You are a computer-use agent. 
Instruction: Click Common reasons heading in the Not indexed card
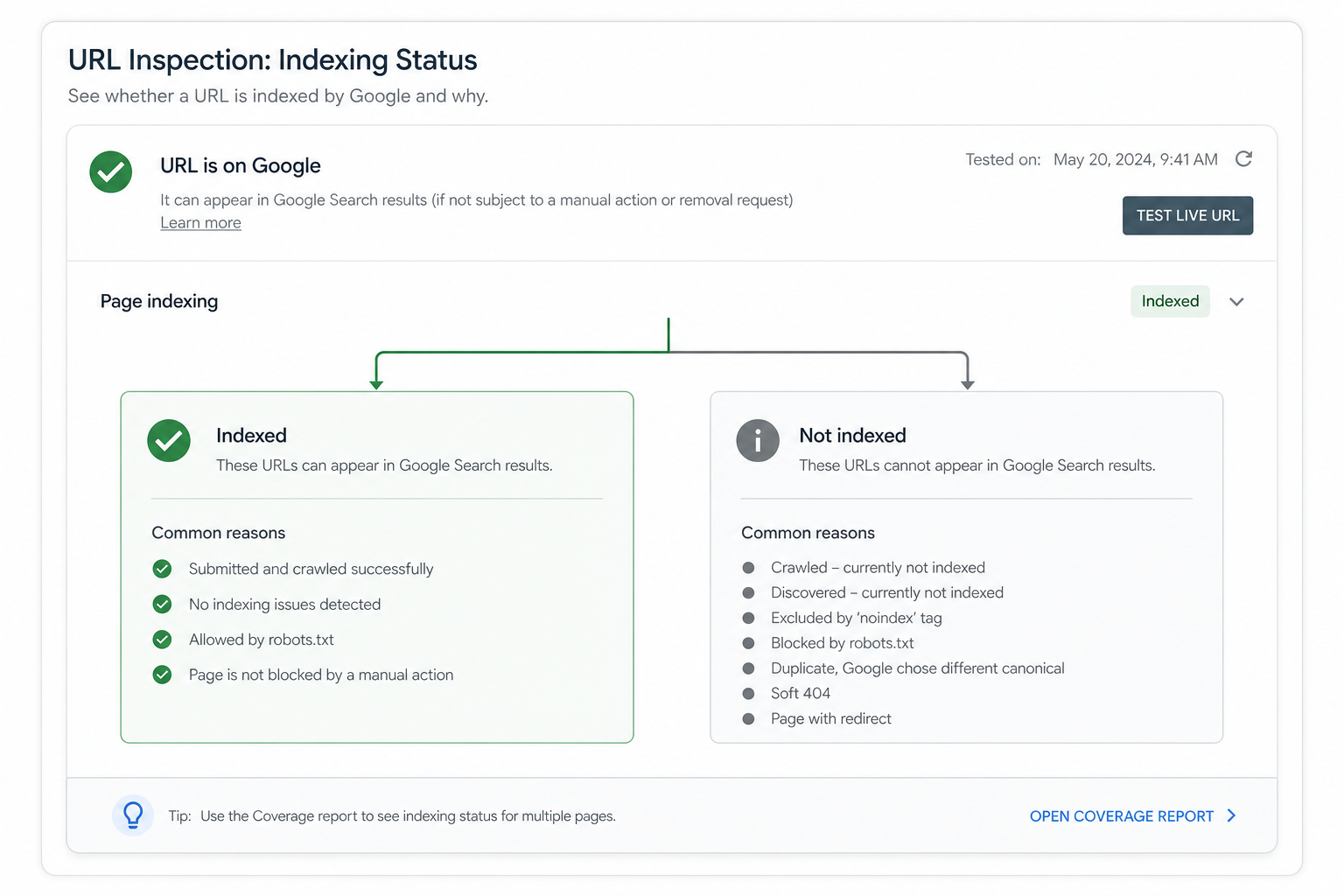[808, 533]
